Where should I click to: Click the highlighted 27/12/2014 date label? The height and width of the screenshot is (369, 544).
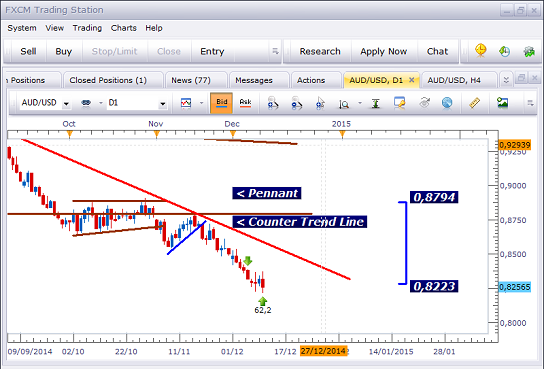point(323,351)
